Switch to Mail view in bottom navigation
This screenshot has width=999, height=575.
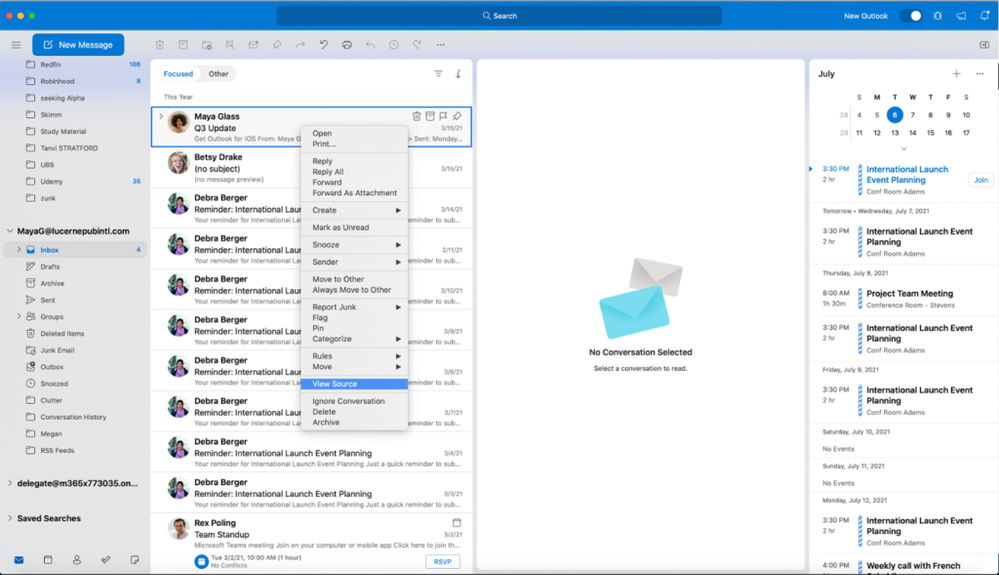pos(19,560)
